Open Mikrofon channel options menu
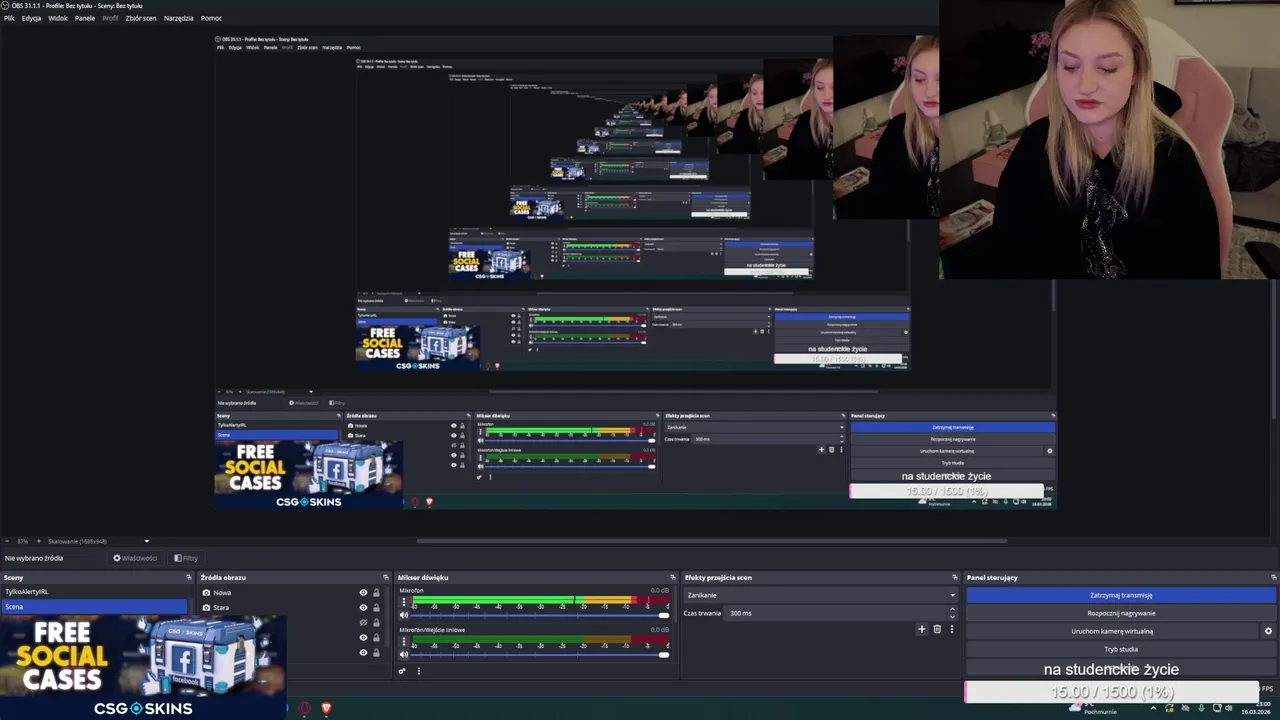The image size is (1280, 720). 404,603
